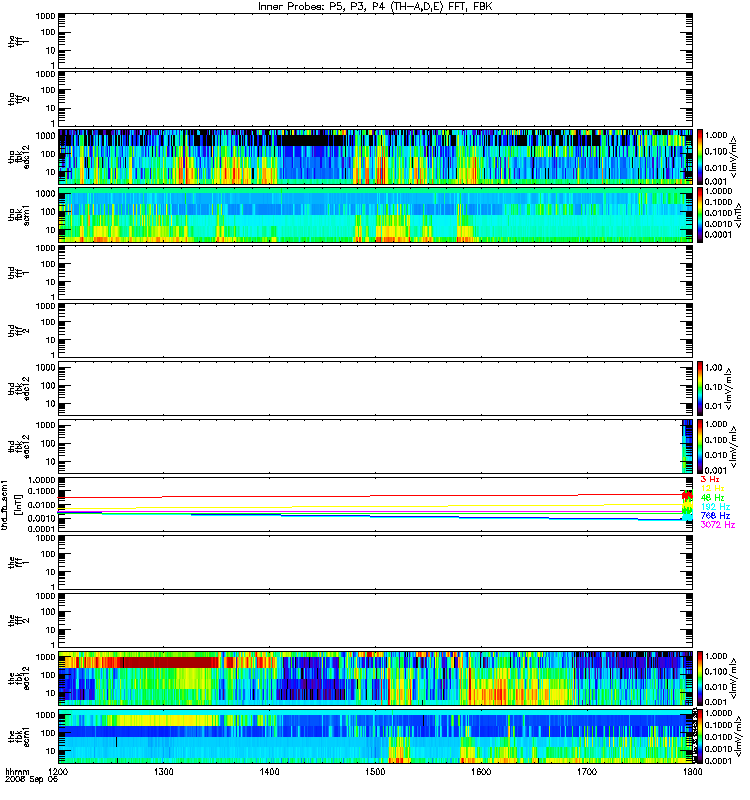The width and height of the screenshot is (750, 800).
Task: Click the 1600 time axis label
Action: click(481, 771)
